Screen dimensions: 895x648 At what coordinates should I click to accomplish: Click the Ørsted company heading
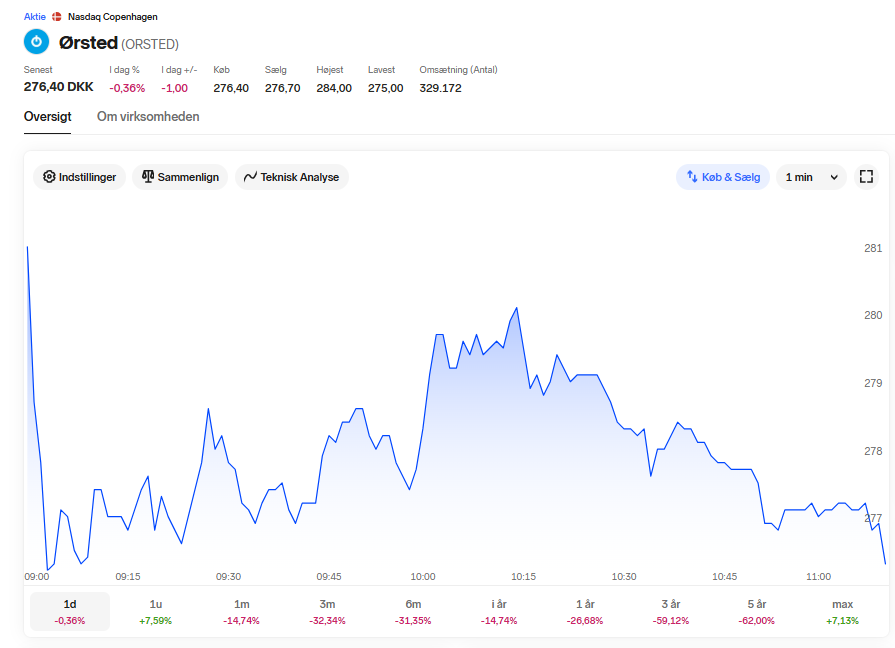pos(88,43)
